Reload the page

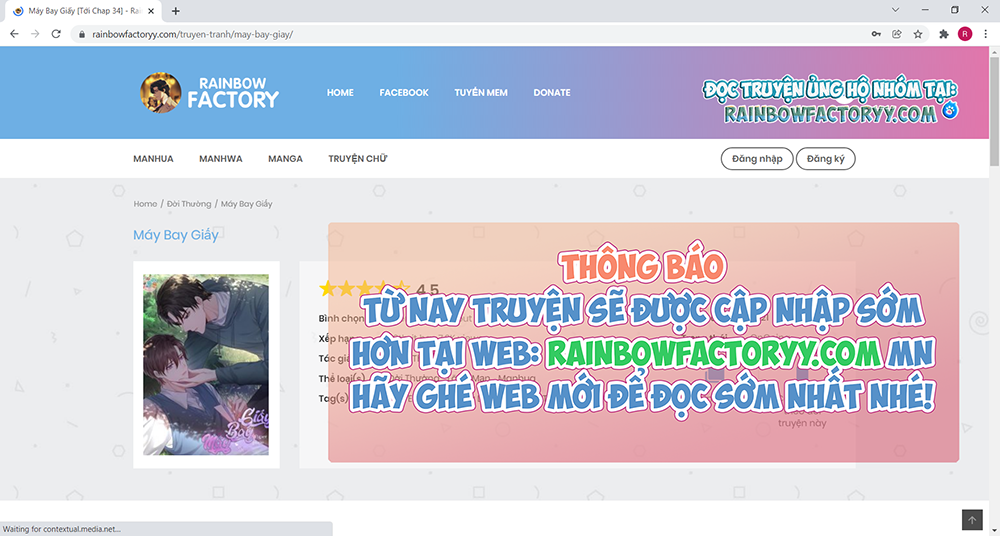(57, 34)
